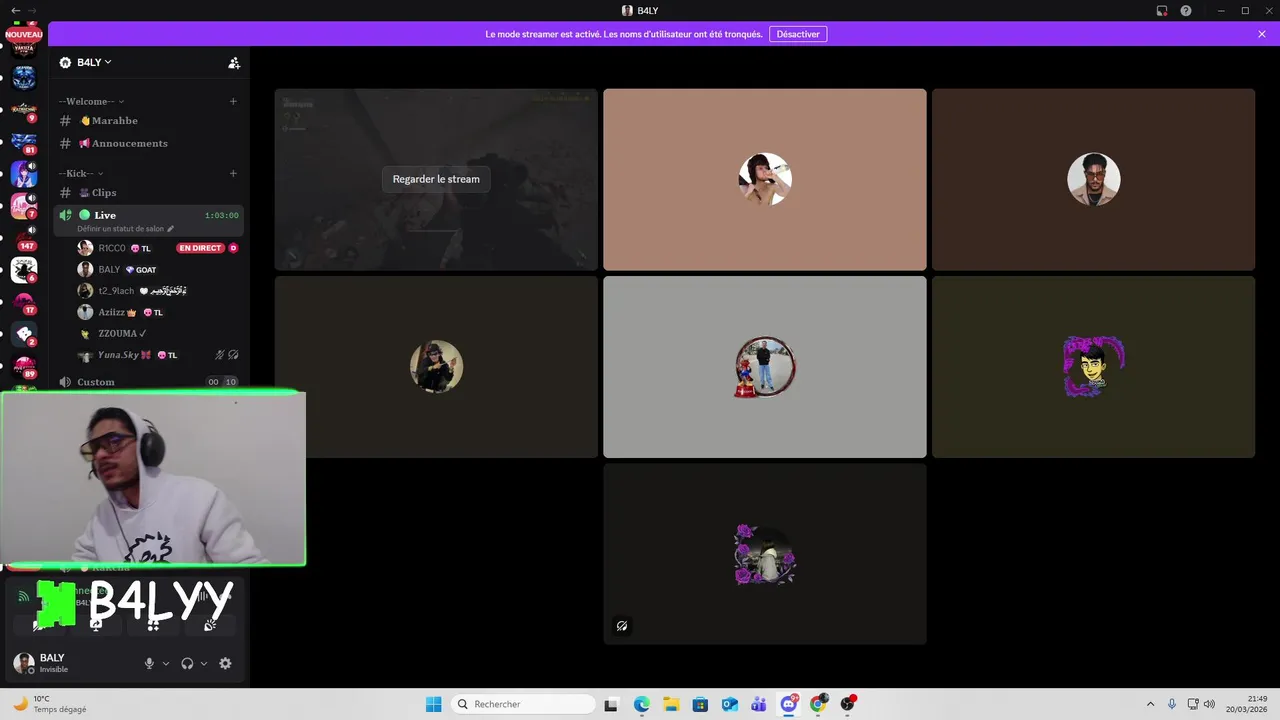
Task: Select user ZZOUMA in the voice list
Action: [x=157, y=334]
